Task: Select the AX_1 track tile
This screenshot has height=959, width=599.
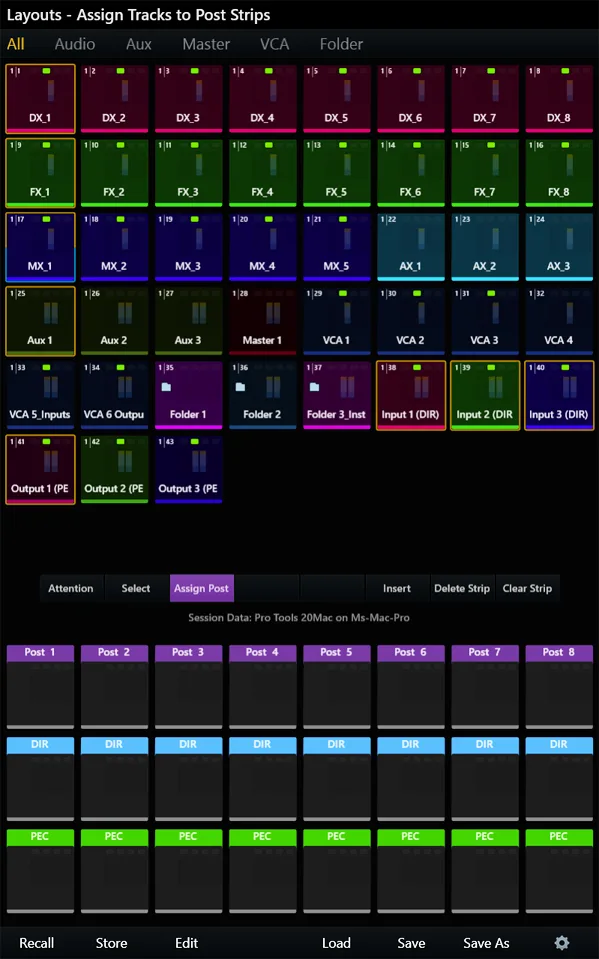Action: [x=410, y=246]
